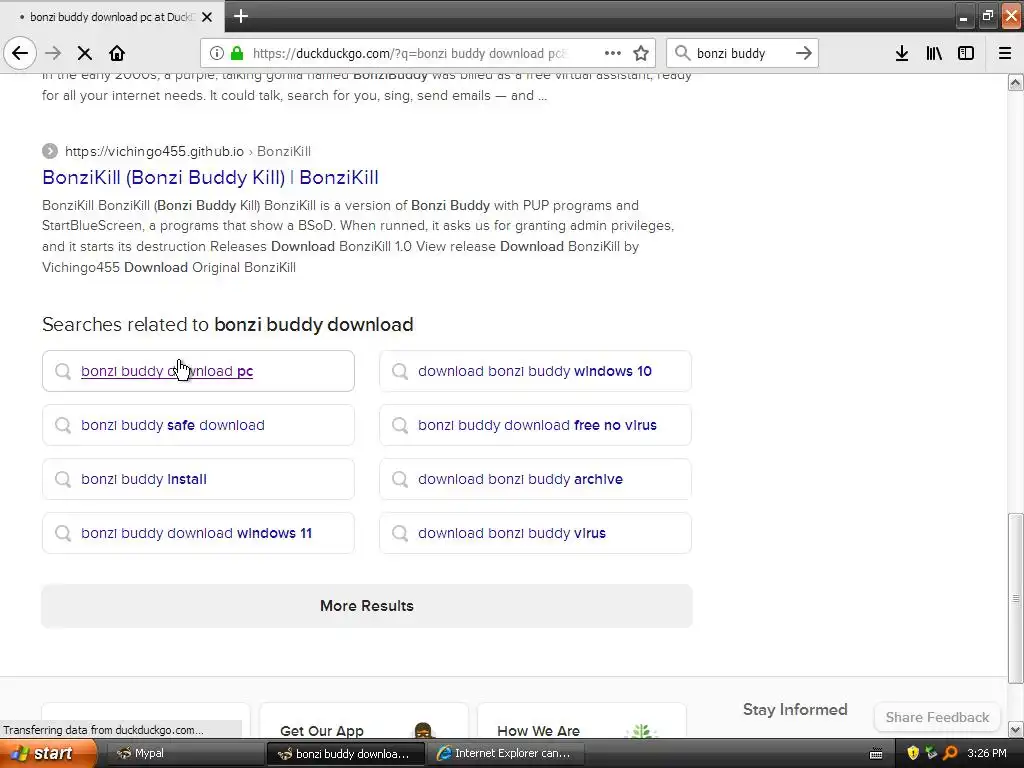
Task: Search related: bonzi buddy download windows 11
Action: coord(198,533)
